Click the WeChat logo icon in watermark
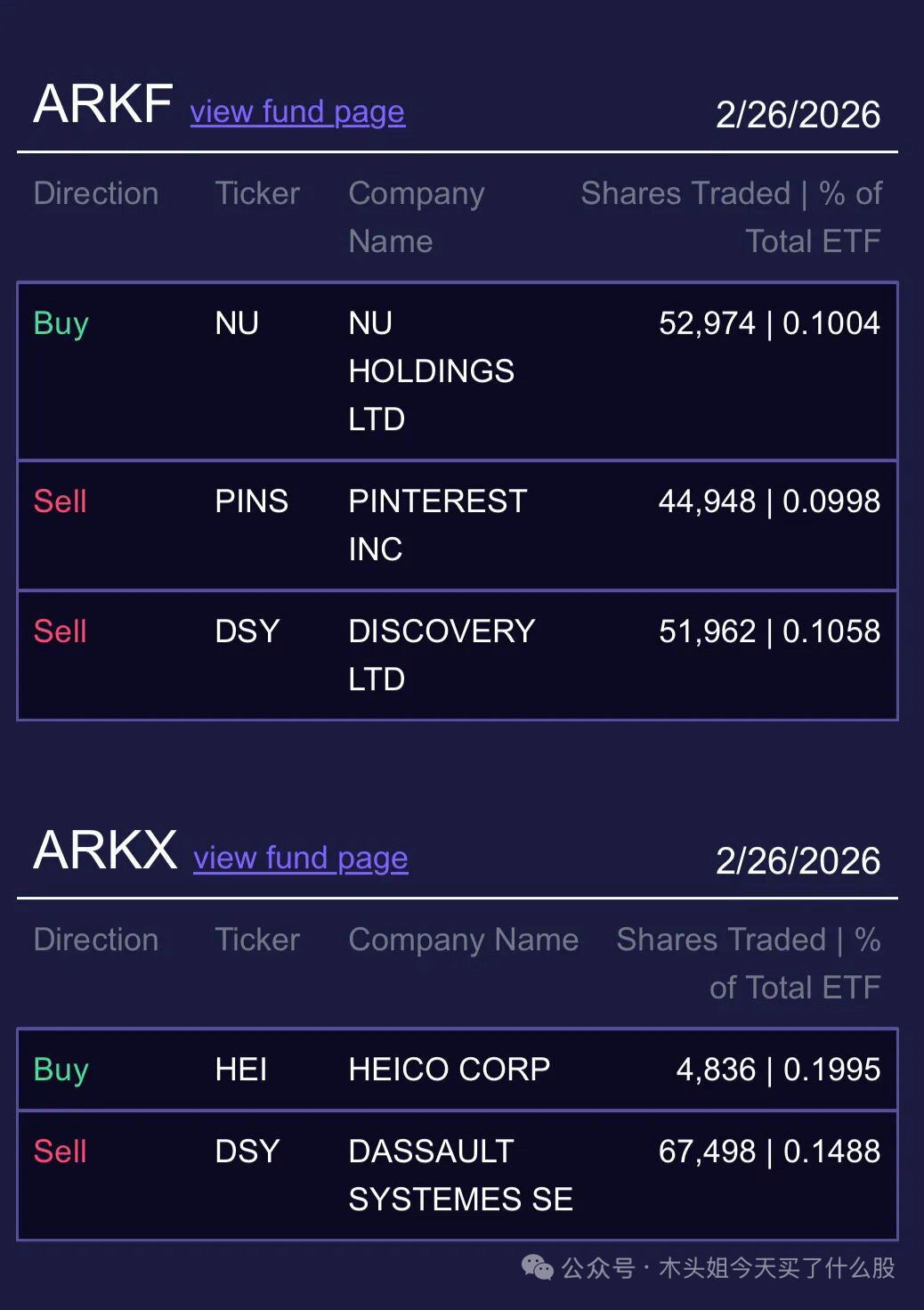The width and height of the screenshot is (924, 1310). pos(537,1266)
